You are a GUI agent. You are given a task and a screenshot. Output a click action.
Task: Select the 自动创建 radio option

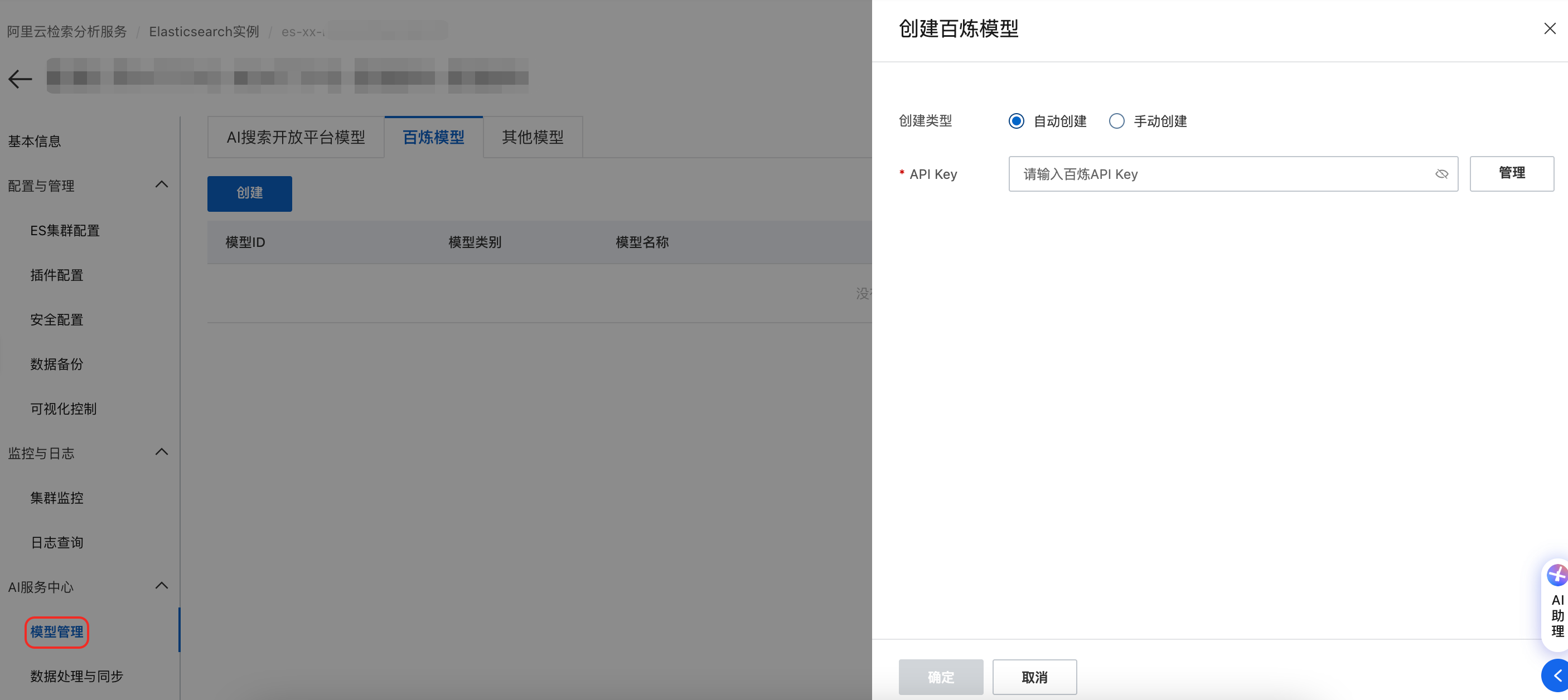pyautogui.click(x=1016, y=121)
